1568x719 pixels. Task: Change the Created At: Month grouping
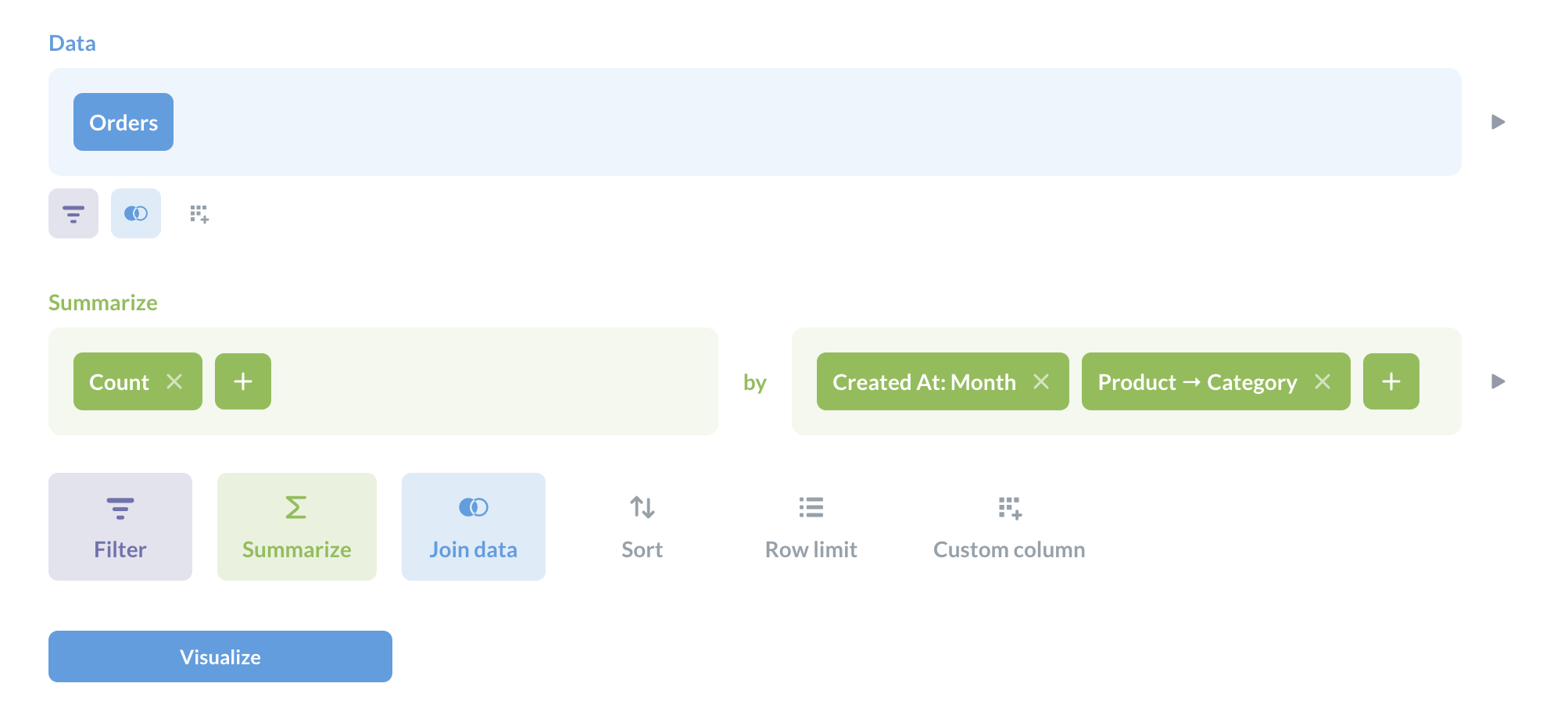[924, 381]
